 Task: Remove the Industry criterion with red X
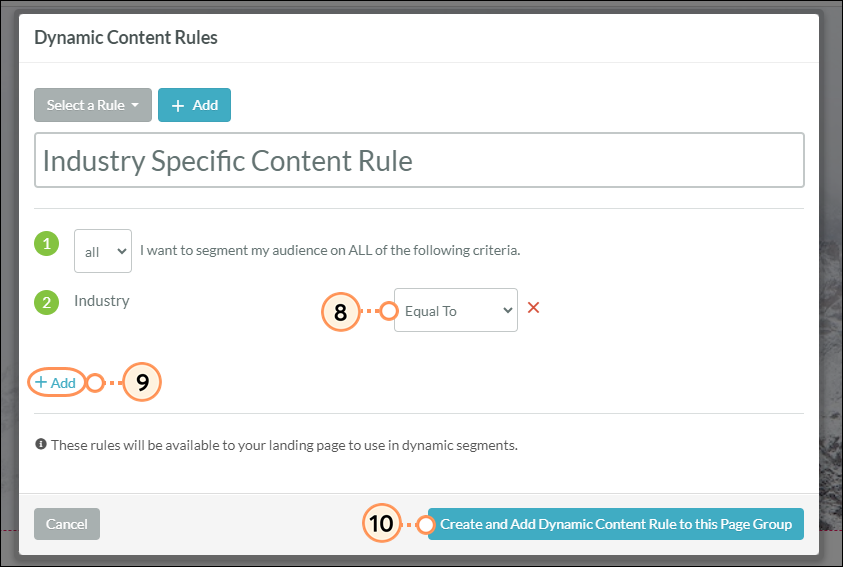[x=533, y=307]
